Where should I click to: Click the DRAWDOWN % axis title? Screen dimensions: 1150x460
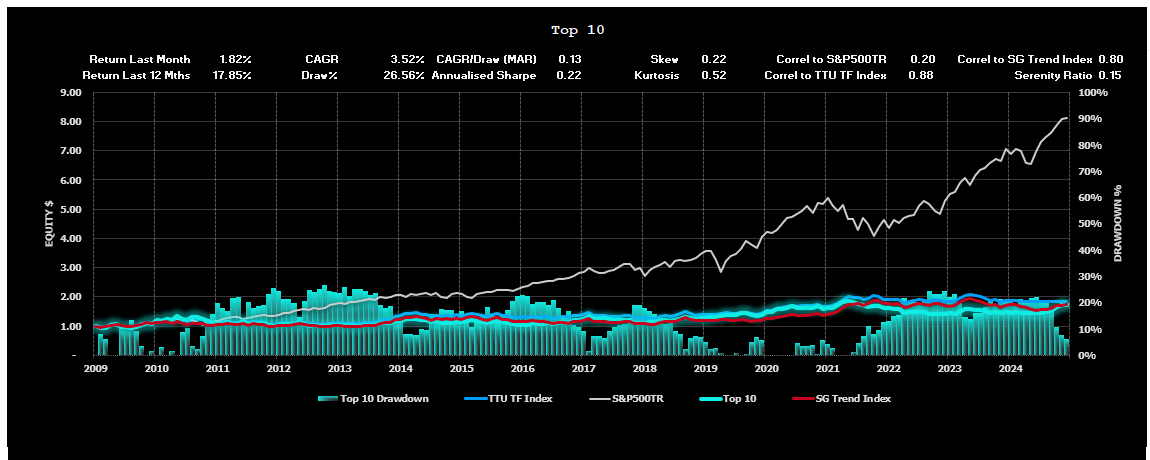1119,223
